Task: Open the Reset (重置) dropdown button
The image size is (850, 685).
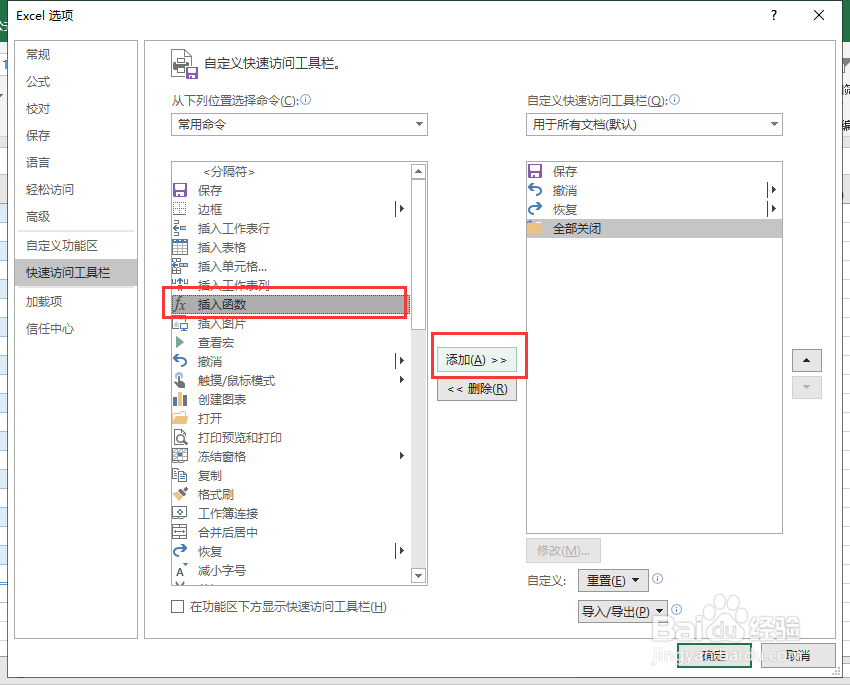Action: coord(613,580)
